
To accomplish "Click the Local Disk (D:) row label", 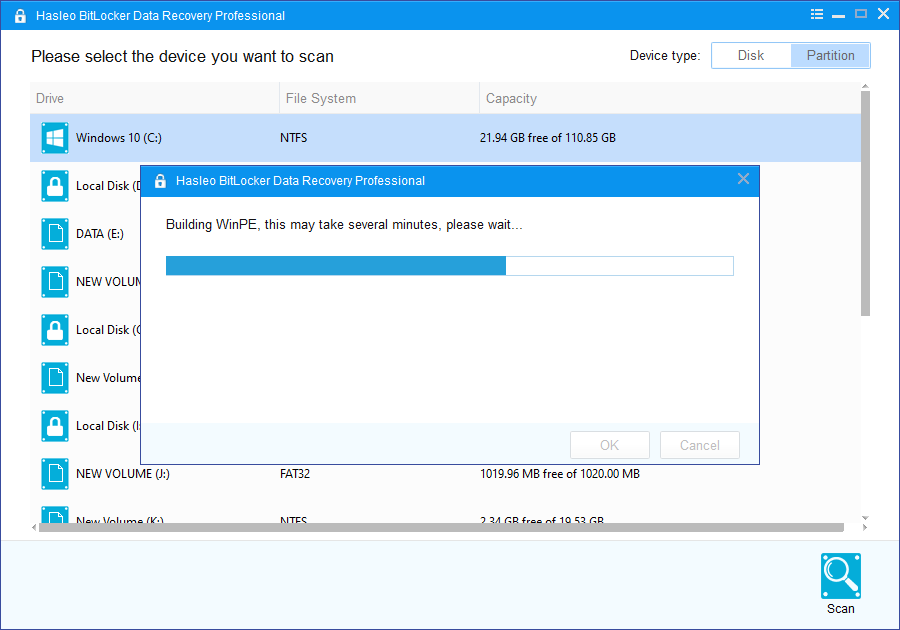I will point(108,186).
